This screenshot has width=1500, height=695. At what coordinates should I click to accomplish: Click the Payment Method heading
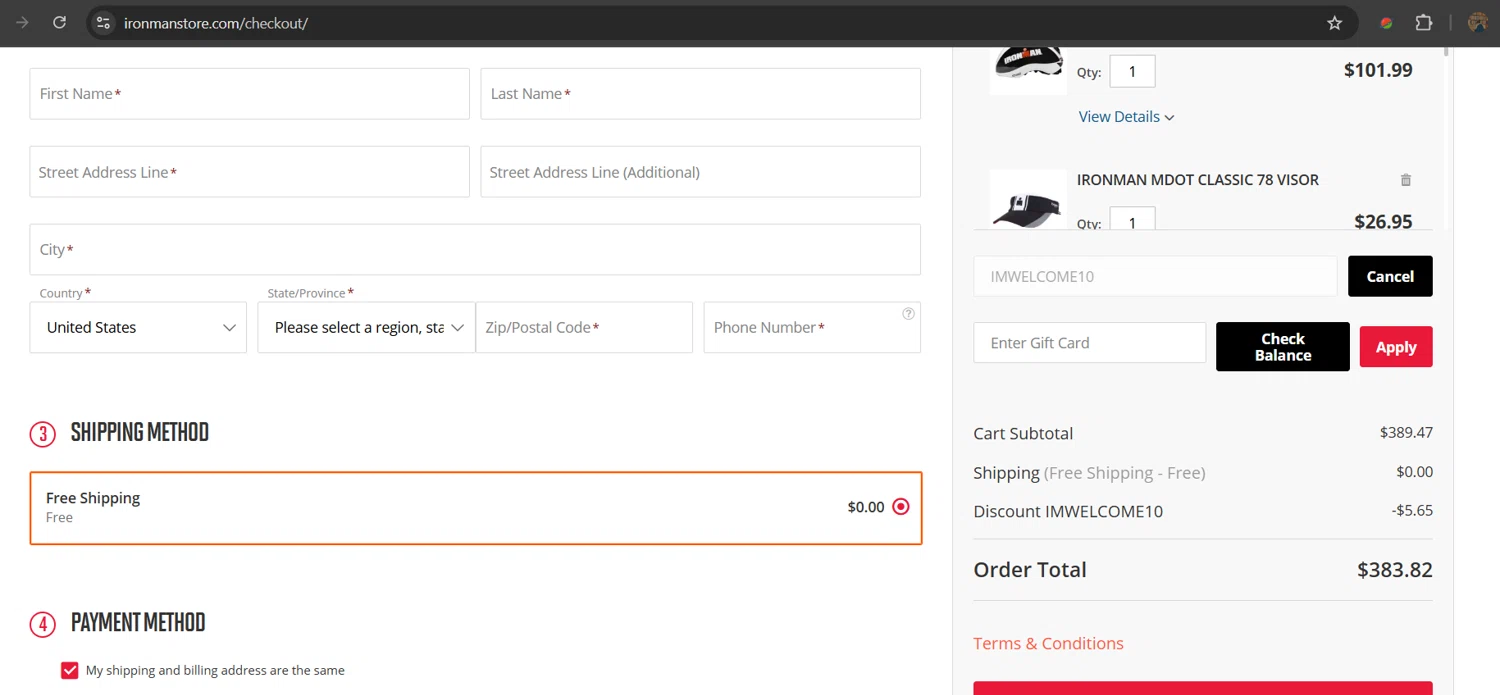tap(138, 622)
